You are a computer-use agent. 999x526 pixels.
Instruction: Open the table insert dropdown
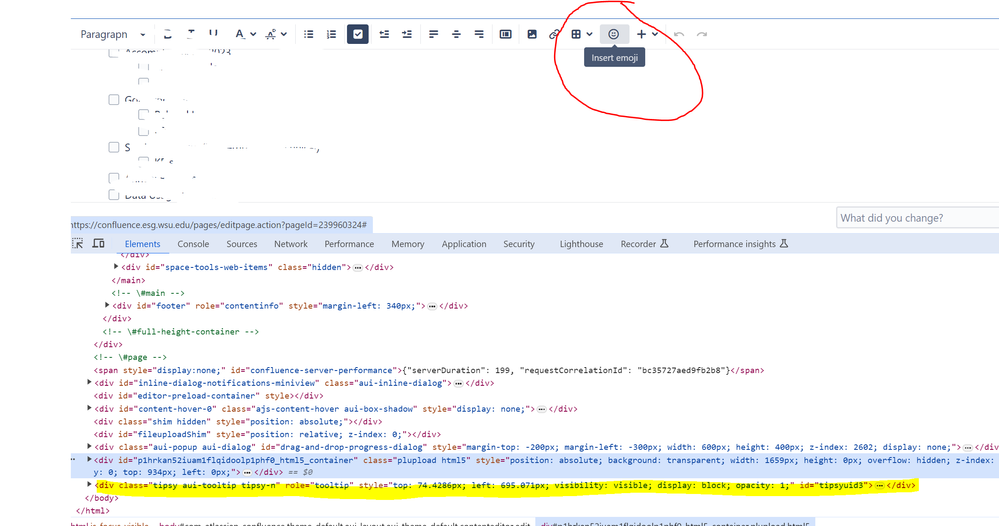tap(582, 34)
